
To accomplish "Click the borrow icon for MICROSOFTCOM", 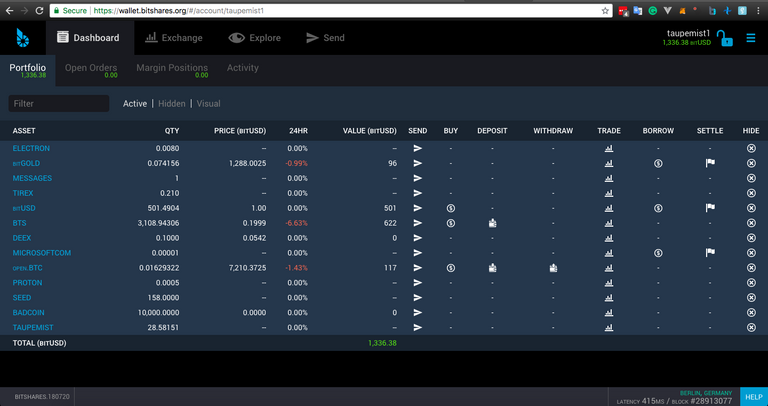I will [658, 253].
